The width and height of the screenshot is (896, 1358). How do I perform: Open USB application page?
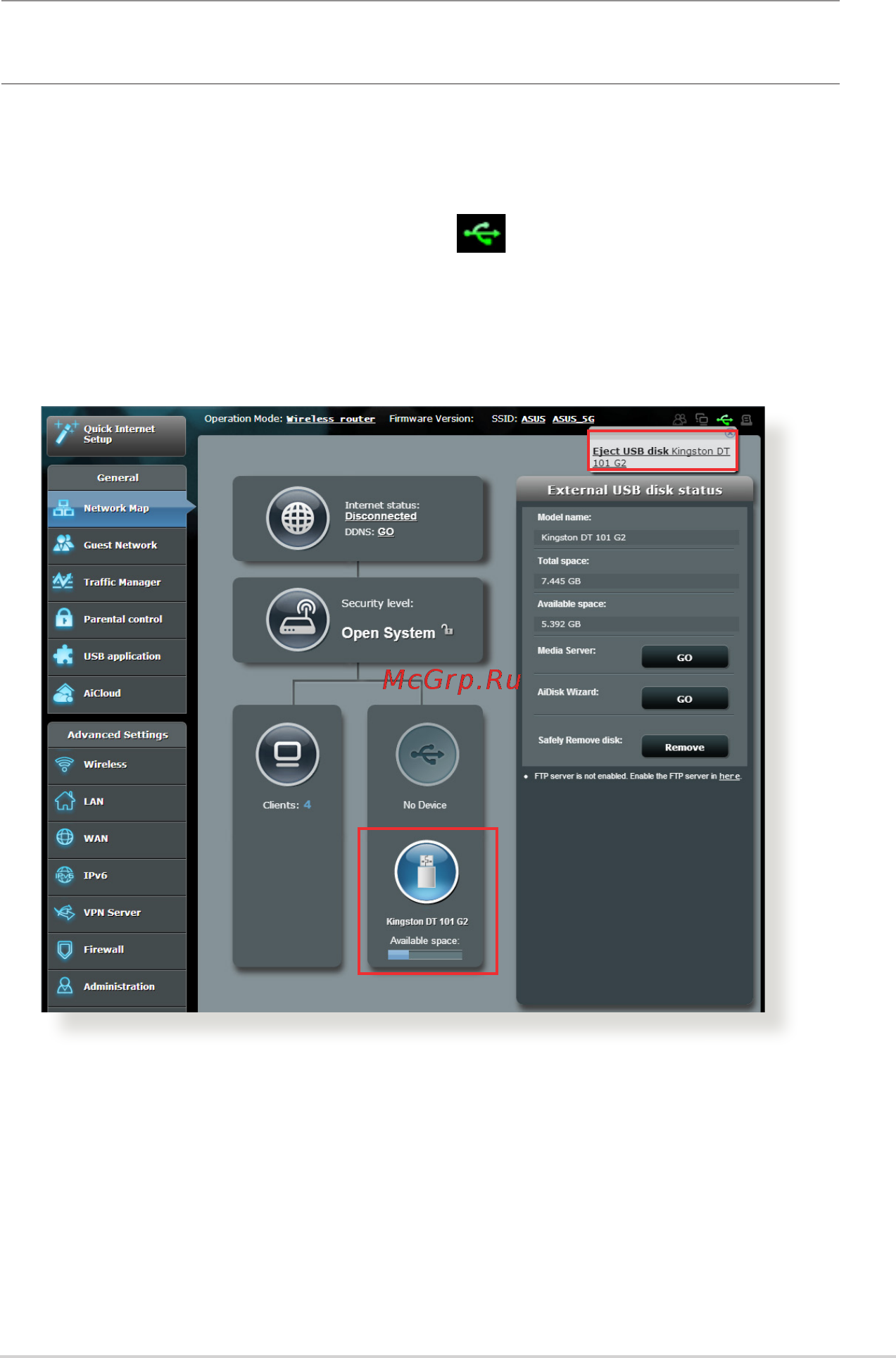[117, 656]
